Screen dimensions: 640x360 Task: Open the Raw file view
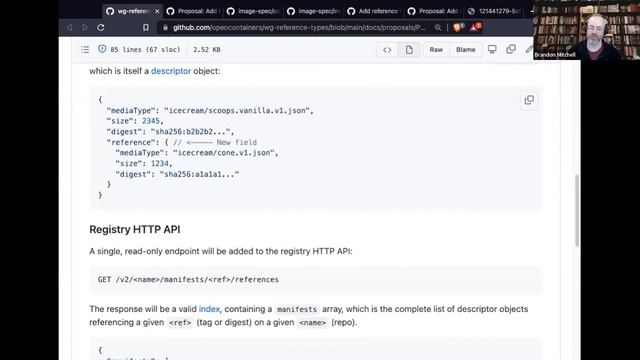coord(436,50)
